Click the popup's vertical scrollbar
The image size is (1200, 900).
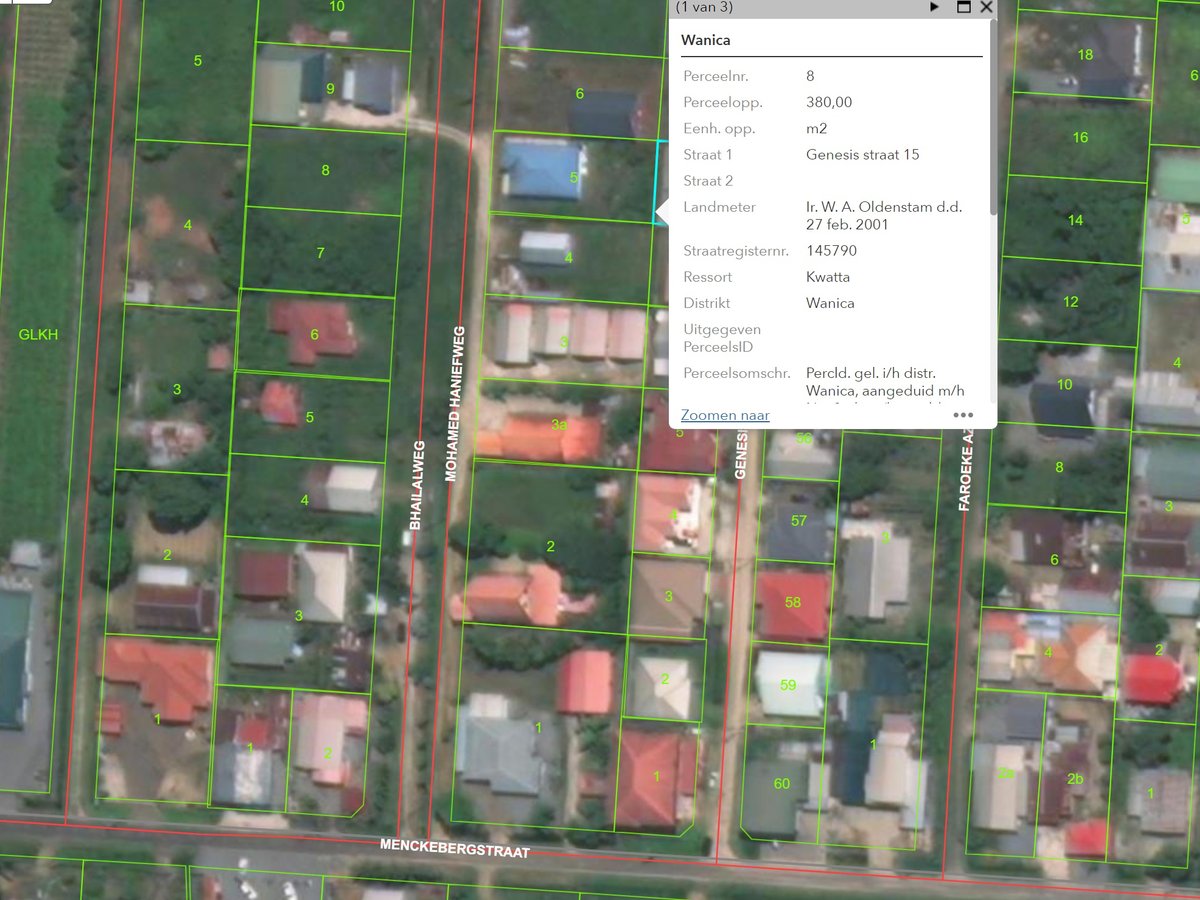coord(993,120)
